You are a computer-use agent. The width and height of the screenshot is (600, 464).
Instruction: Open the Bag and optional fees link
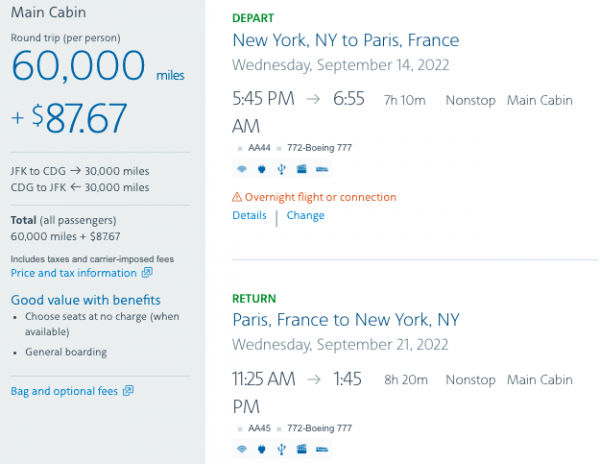(x=64, y=391)
